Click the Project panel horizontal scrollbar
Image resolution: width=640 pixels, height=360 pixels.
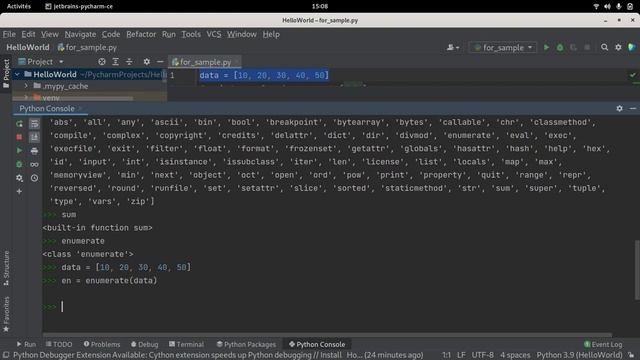73,98
